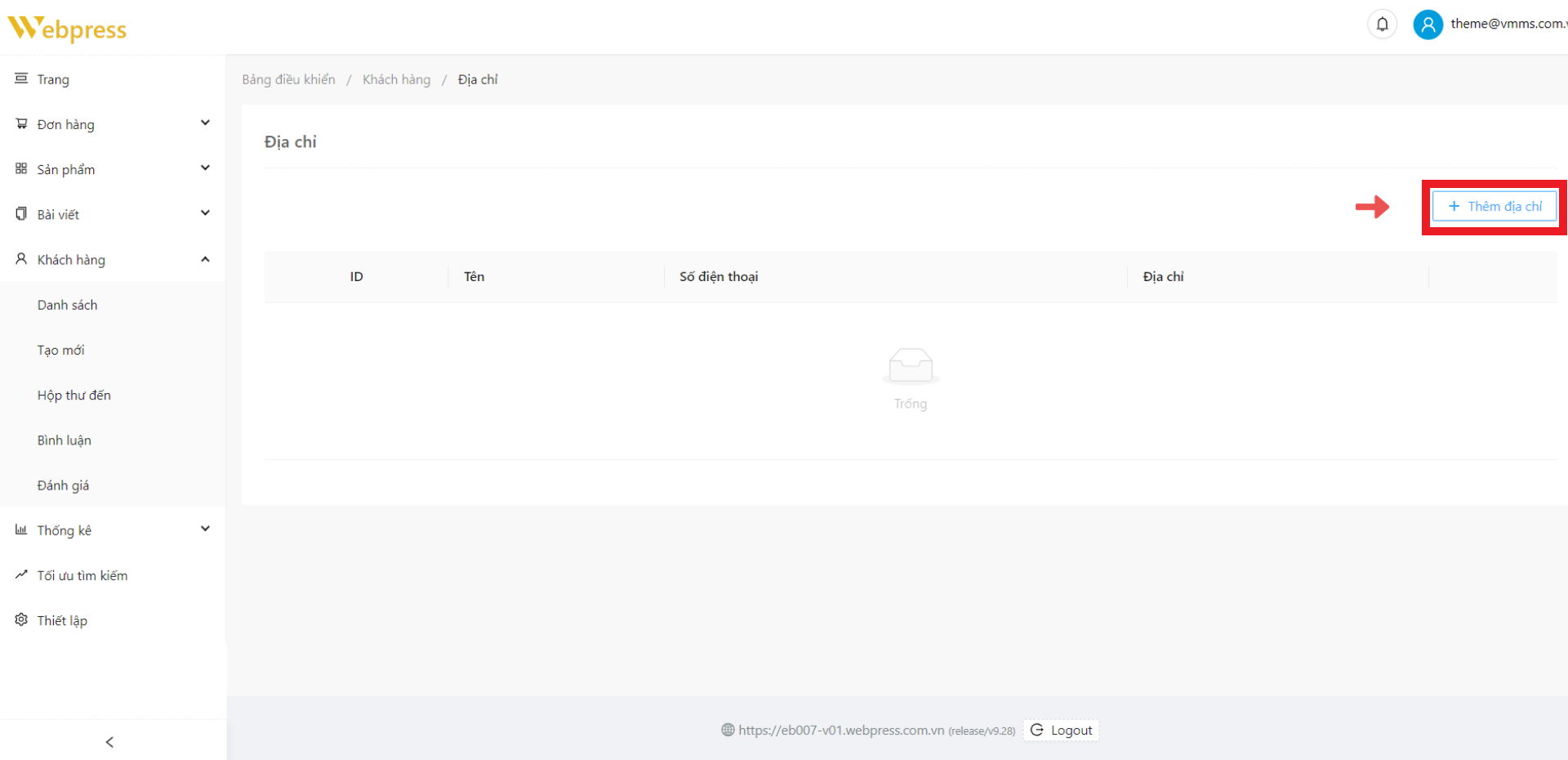The image size is (1568, 760).
Task: Expand the Thống kê submenu chevron
Action: click(205, 529)
